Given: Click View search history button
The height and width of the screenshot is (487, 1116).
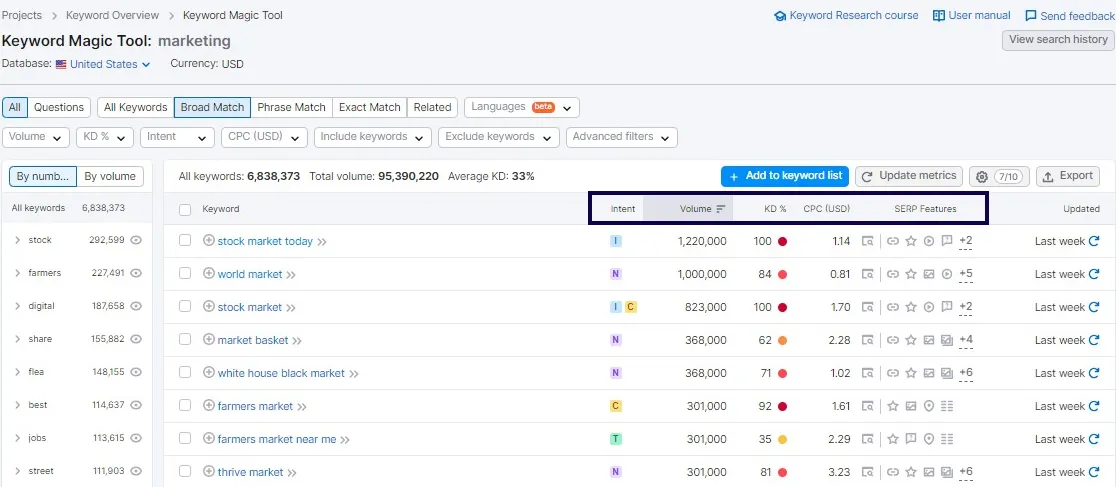Looking at the screenshot, I should (x=1058, y=40).
